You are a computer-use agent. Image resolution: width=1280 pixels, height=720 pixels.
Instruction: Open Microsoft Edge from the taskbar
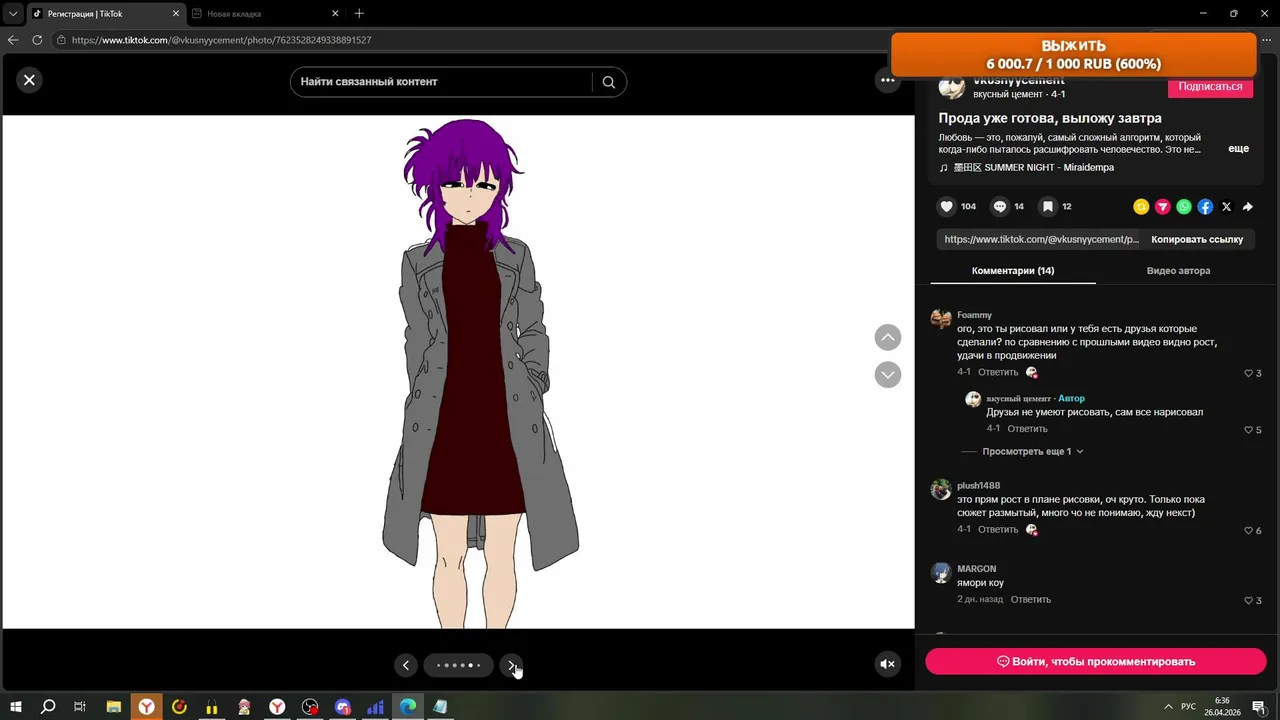coord(408,707)
